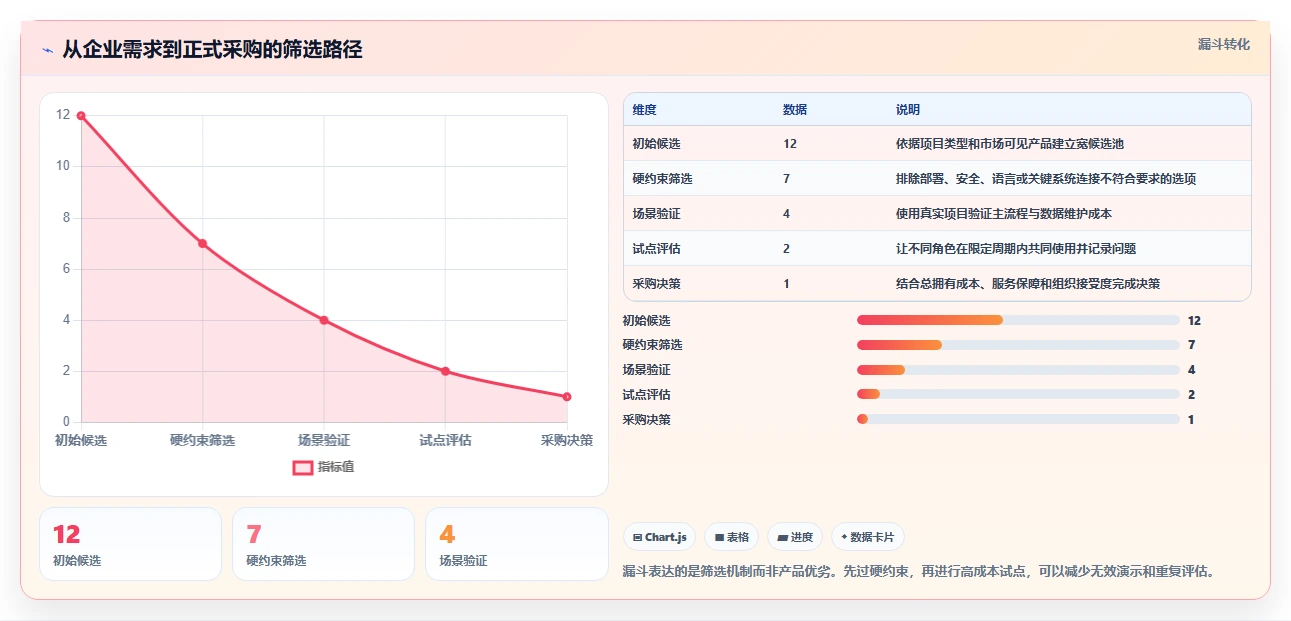Click the 表格 tag chip

click(x=732, y=537)
